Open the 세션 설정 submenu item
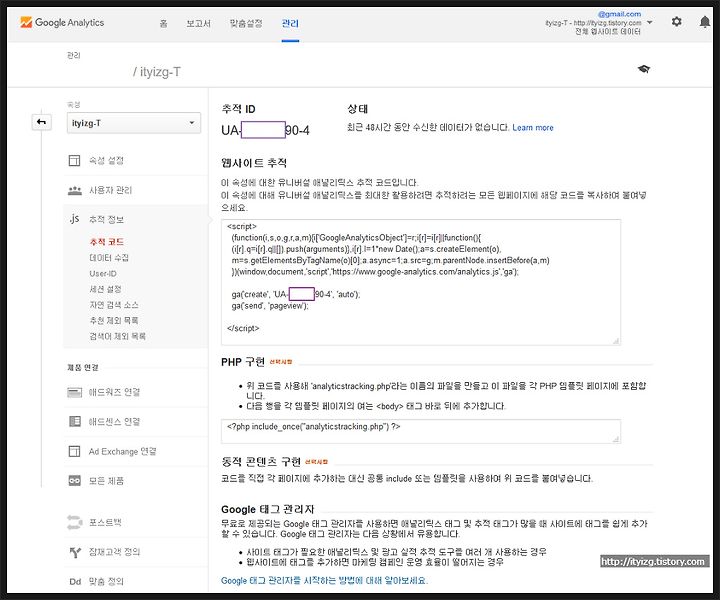 point(105,289)
